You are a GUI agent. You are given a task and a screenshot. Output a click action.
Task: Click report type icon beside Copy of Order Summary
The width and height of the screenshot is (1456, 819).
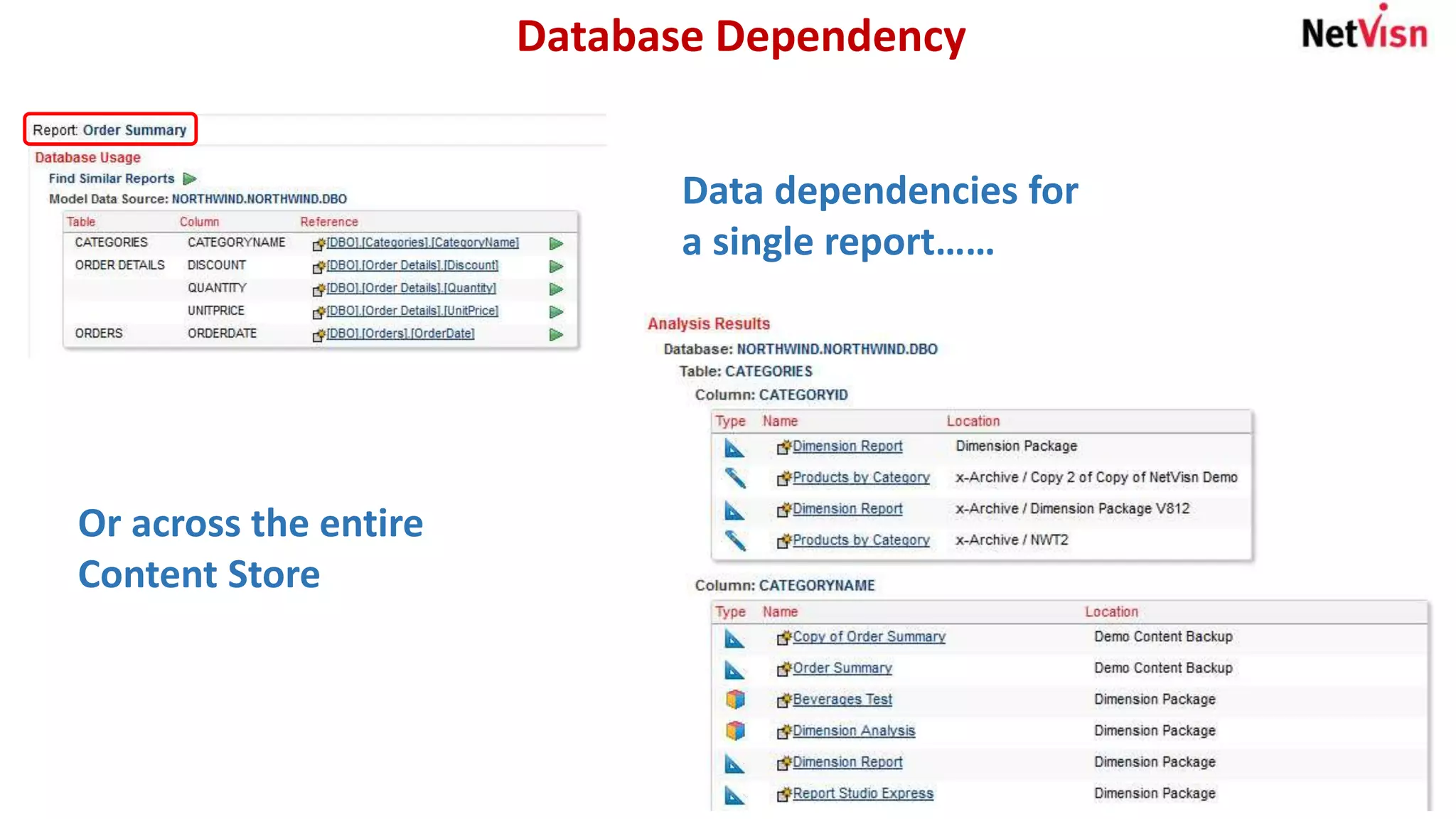(734, 638)
